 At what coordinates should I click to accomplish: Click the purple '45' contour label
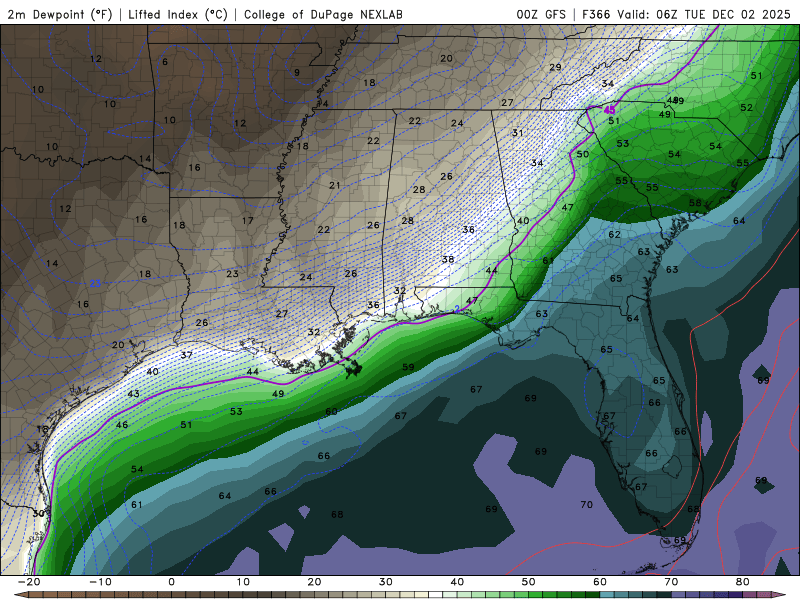tap(609, 110)
